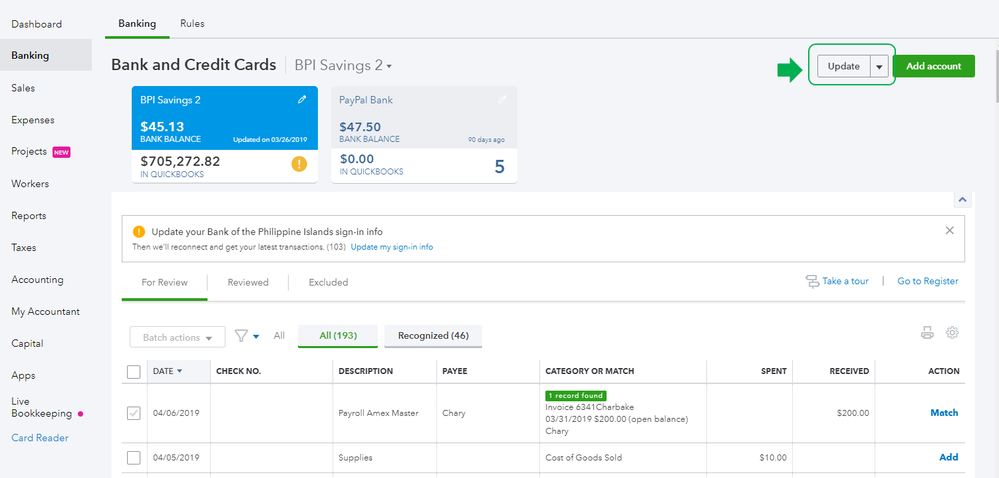The height and width of the screenshot is (478, 999).
Task: Check the 04/05/2019 Supplies transaction checkbox
Action: 134,458
